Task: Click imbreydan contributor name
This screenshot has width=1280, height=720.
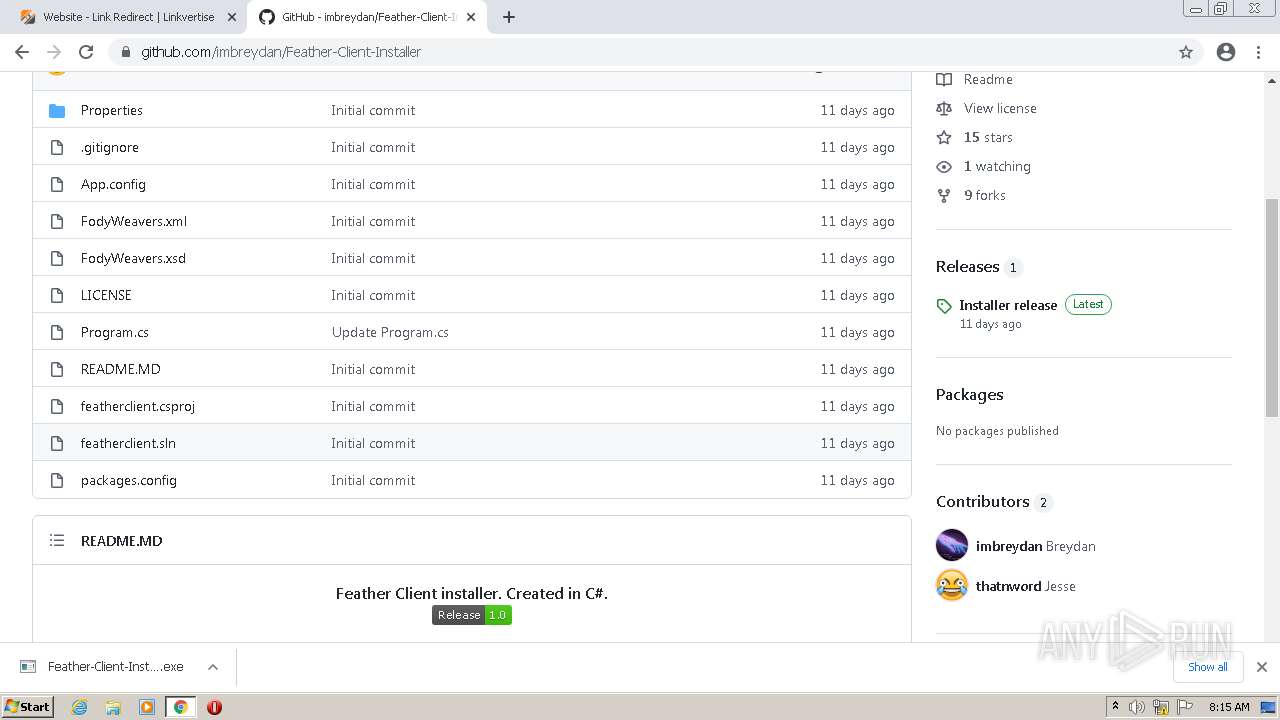Action: tap(1009, 546)
